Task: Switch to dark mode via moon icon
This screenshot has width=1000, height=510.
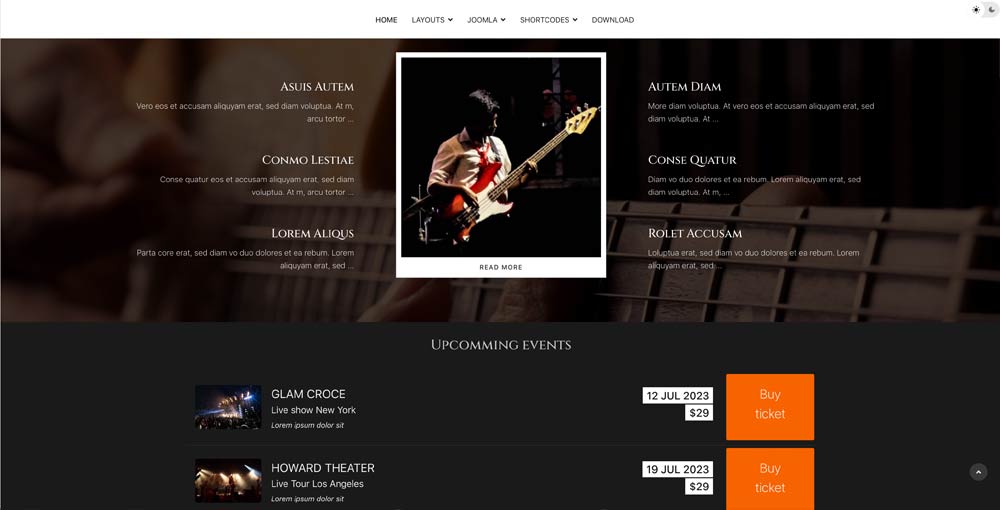Action: tap(992, 10)
